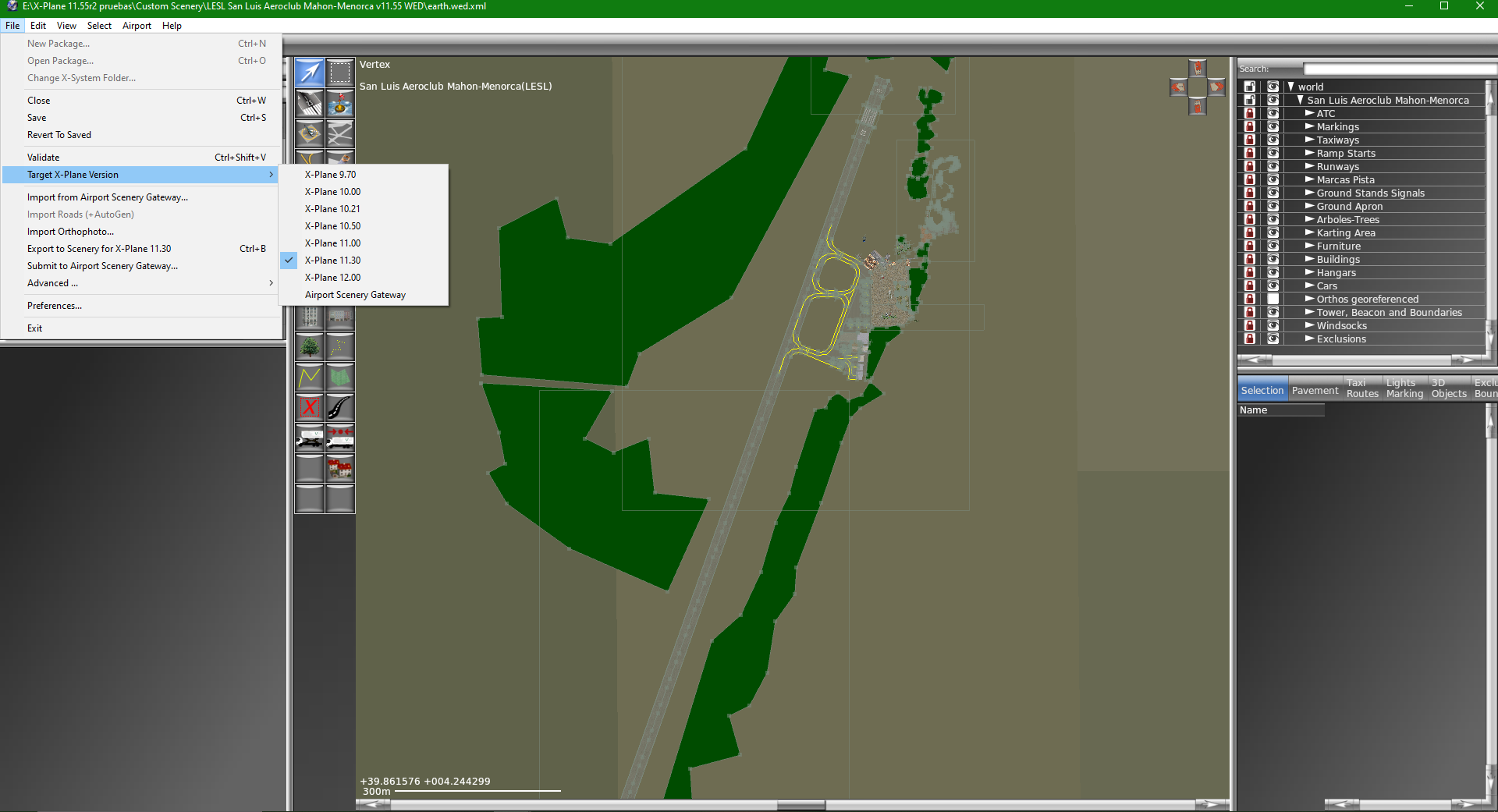
Task: Select the Object placement houses tool
Action: point(340,468)
